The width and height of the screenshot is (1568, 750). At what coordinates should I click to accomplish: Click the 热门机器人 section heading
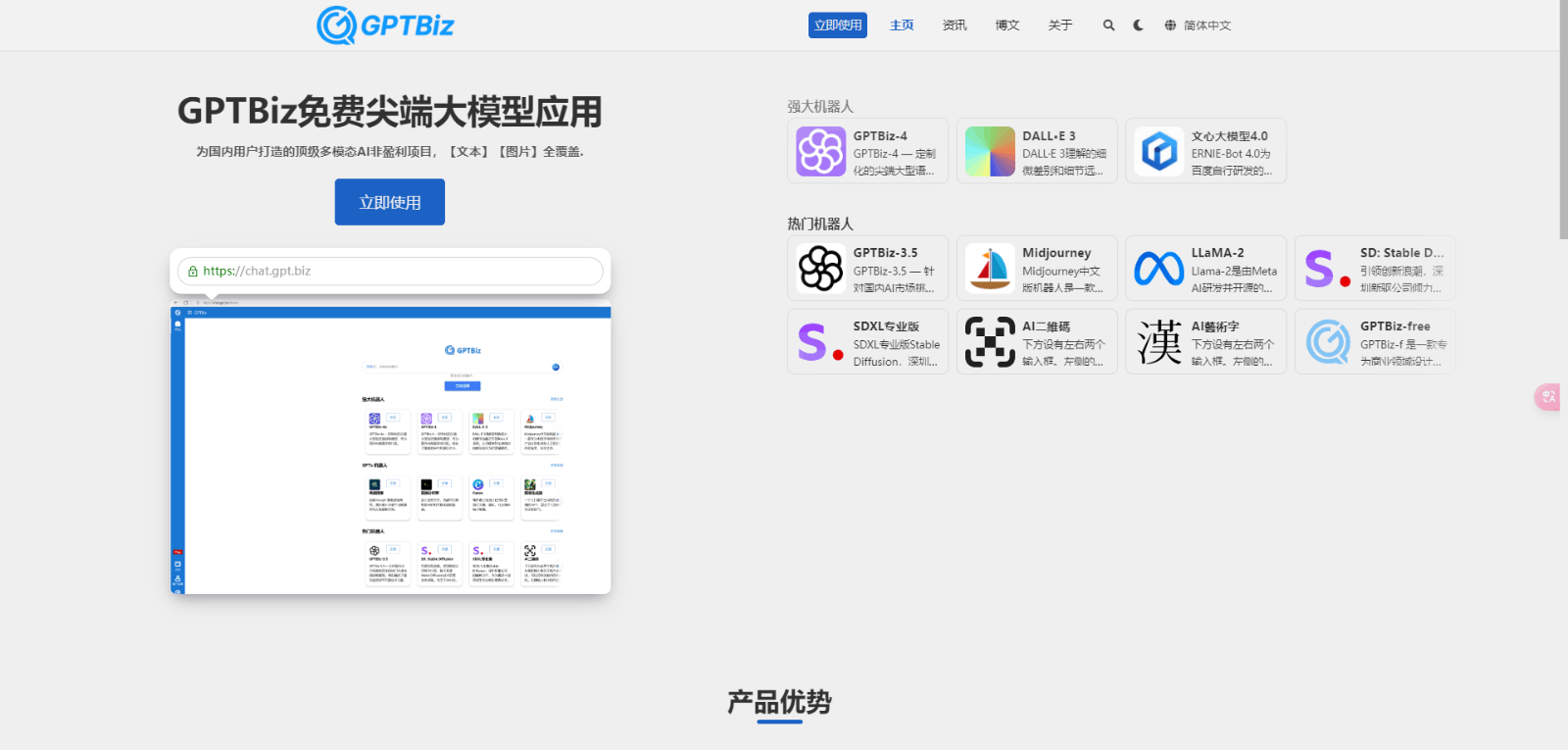pyautogui.click(x=820, y=224)
